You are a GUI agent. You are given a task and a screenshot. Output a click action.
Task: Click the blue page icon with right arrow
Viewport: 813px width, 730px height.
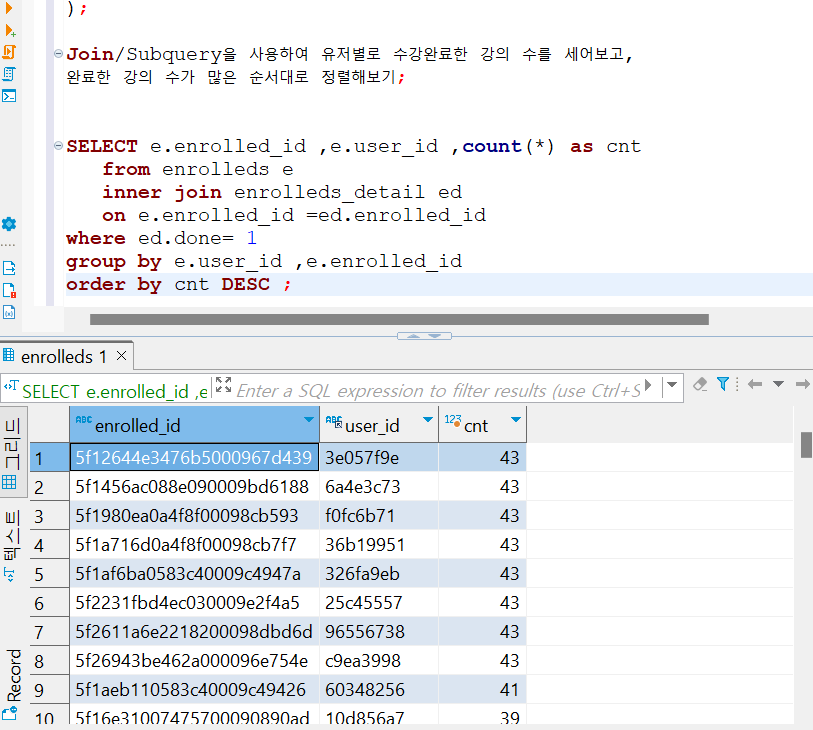(x=9, y=268)
